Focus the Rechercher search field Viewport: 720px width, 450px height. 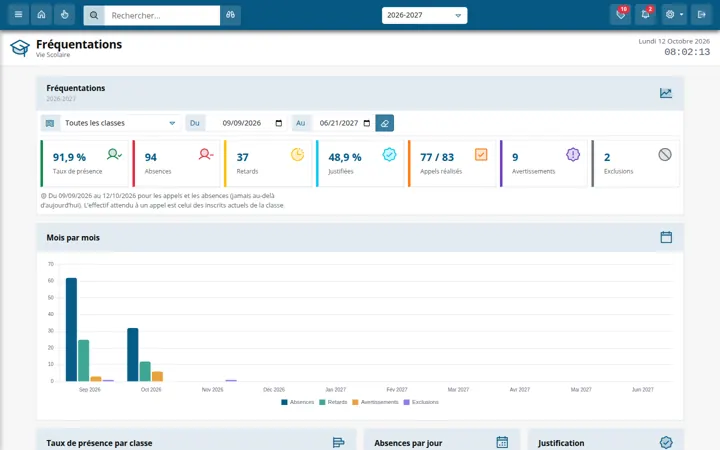[x=162, y=15]
